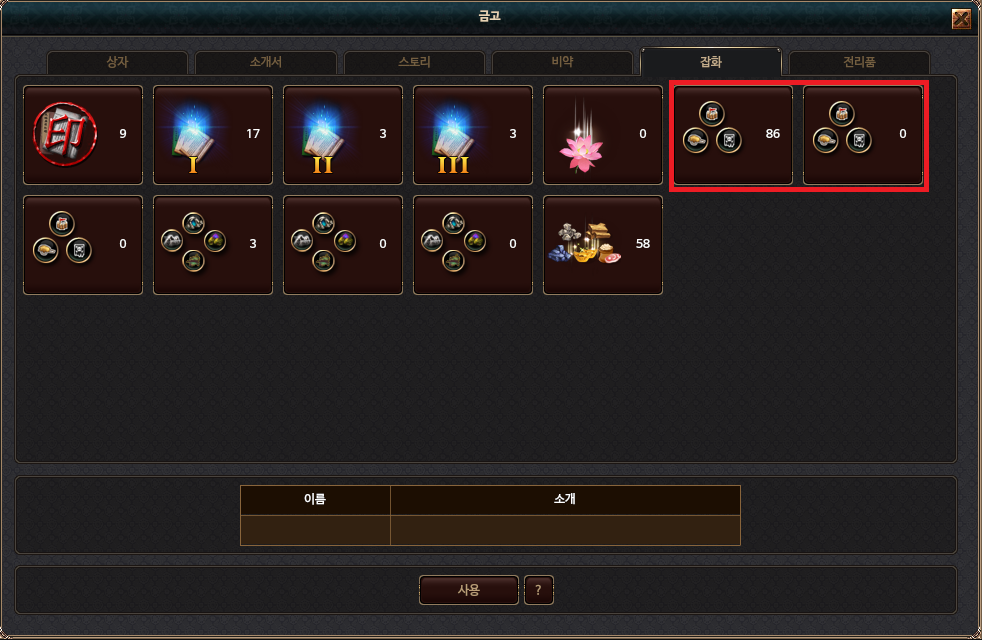Open the 비약 tab

(562, 62)
